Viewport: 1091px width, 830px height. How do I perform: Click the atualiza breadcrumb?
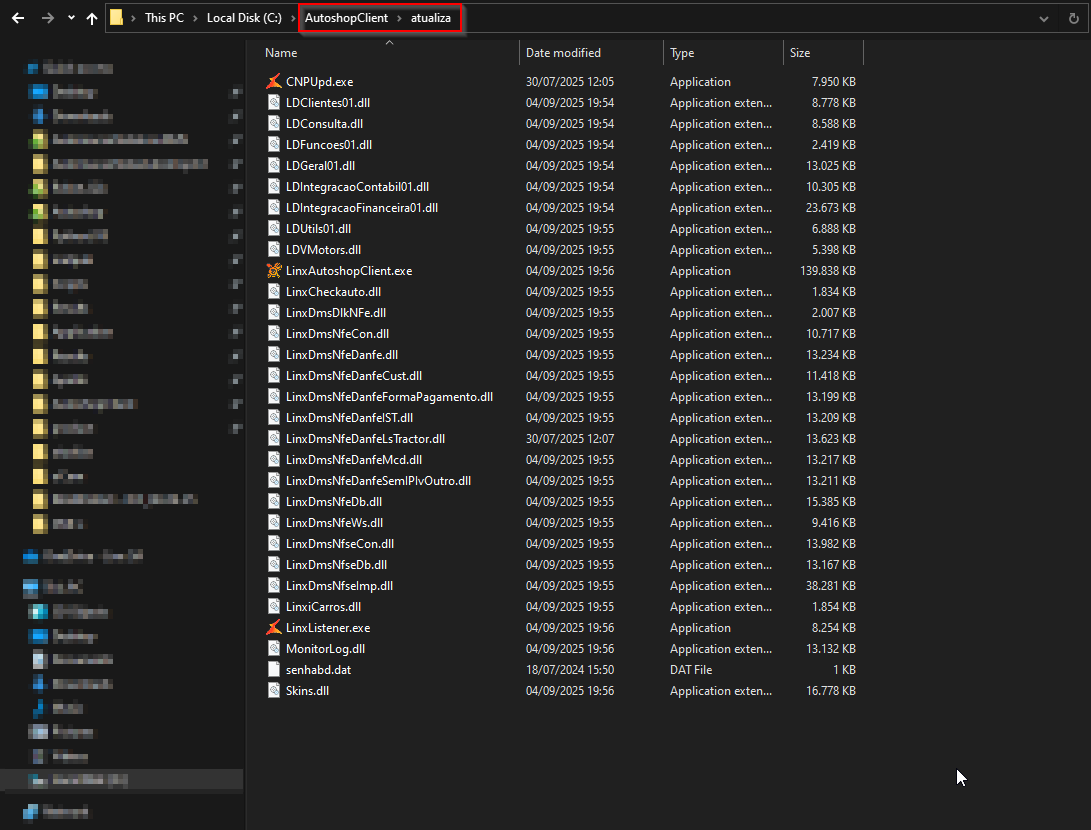pyautogui.click(x=431, y=18)
